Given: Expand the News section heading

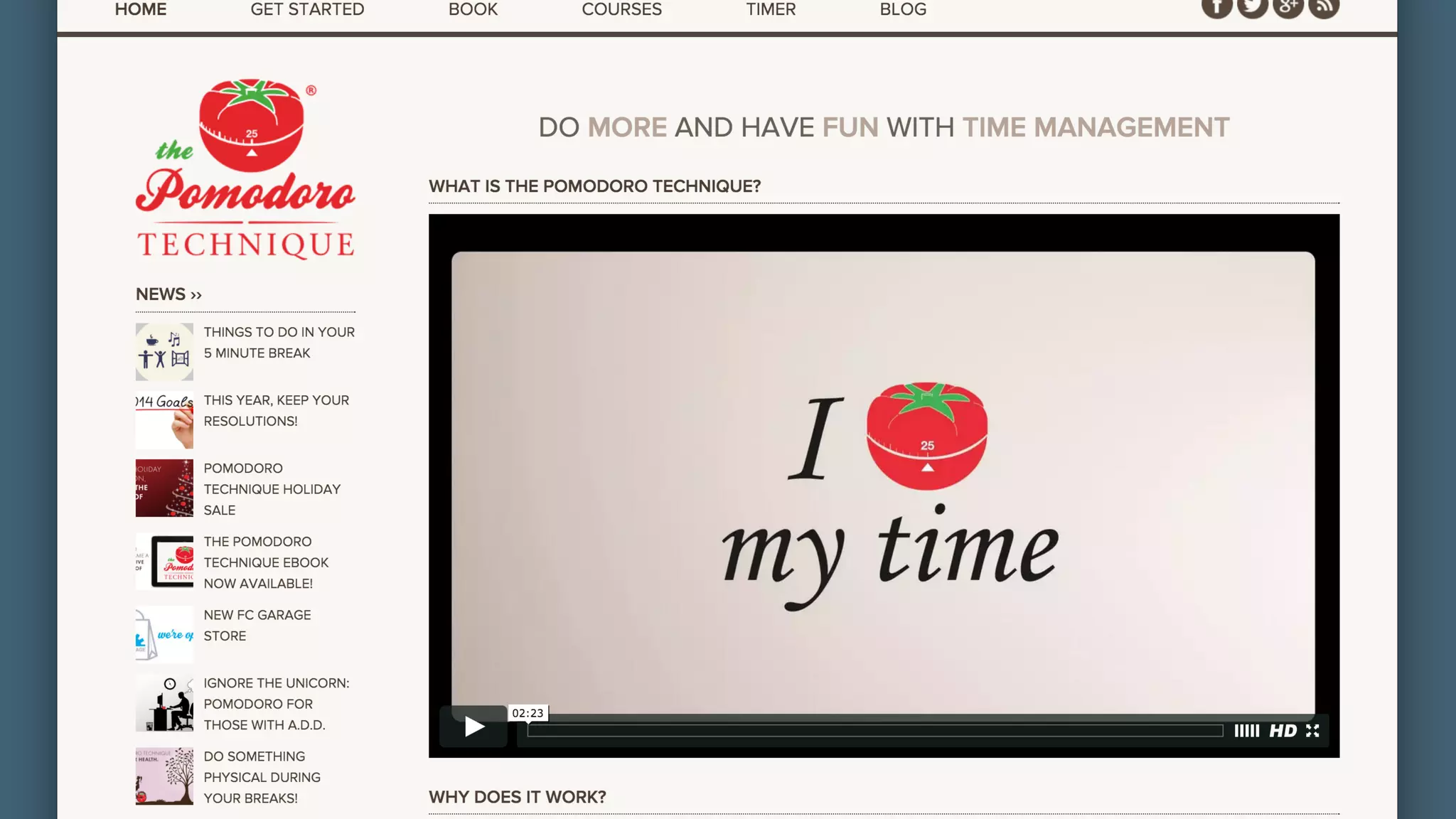Looking at the screenshot, I should click(x=168, y=294).
